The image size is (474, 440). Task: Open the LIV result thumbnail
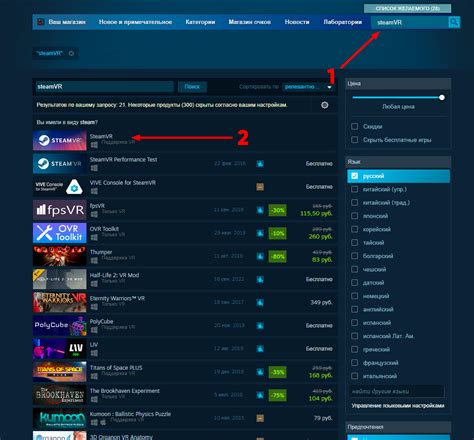point(60,349)
